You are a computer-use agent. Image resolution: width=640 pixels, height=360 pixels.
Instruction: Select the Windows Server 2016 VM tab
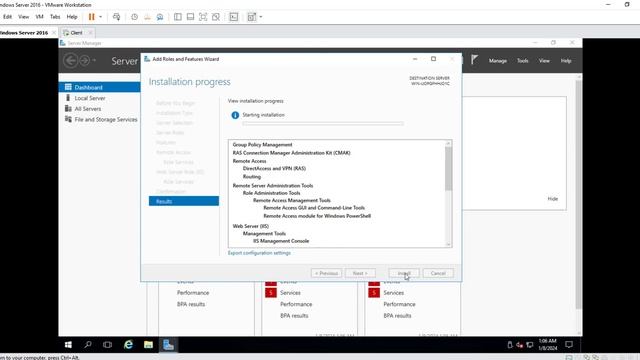pos(24,33)
